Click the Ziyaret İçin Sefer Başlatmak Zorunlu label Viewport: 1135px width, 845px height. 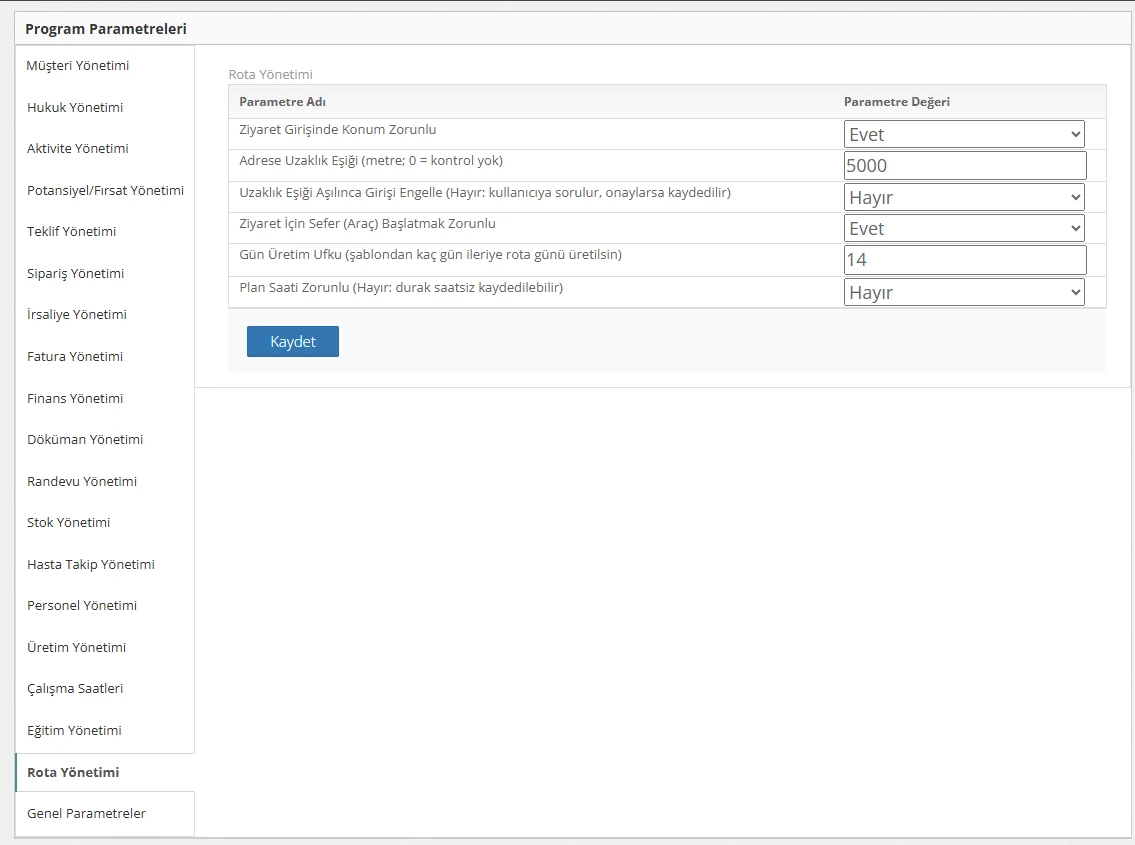[368, 224]
